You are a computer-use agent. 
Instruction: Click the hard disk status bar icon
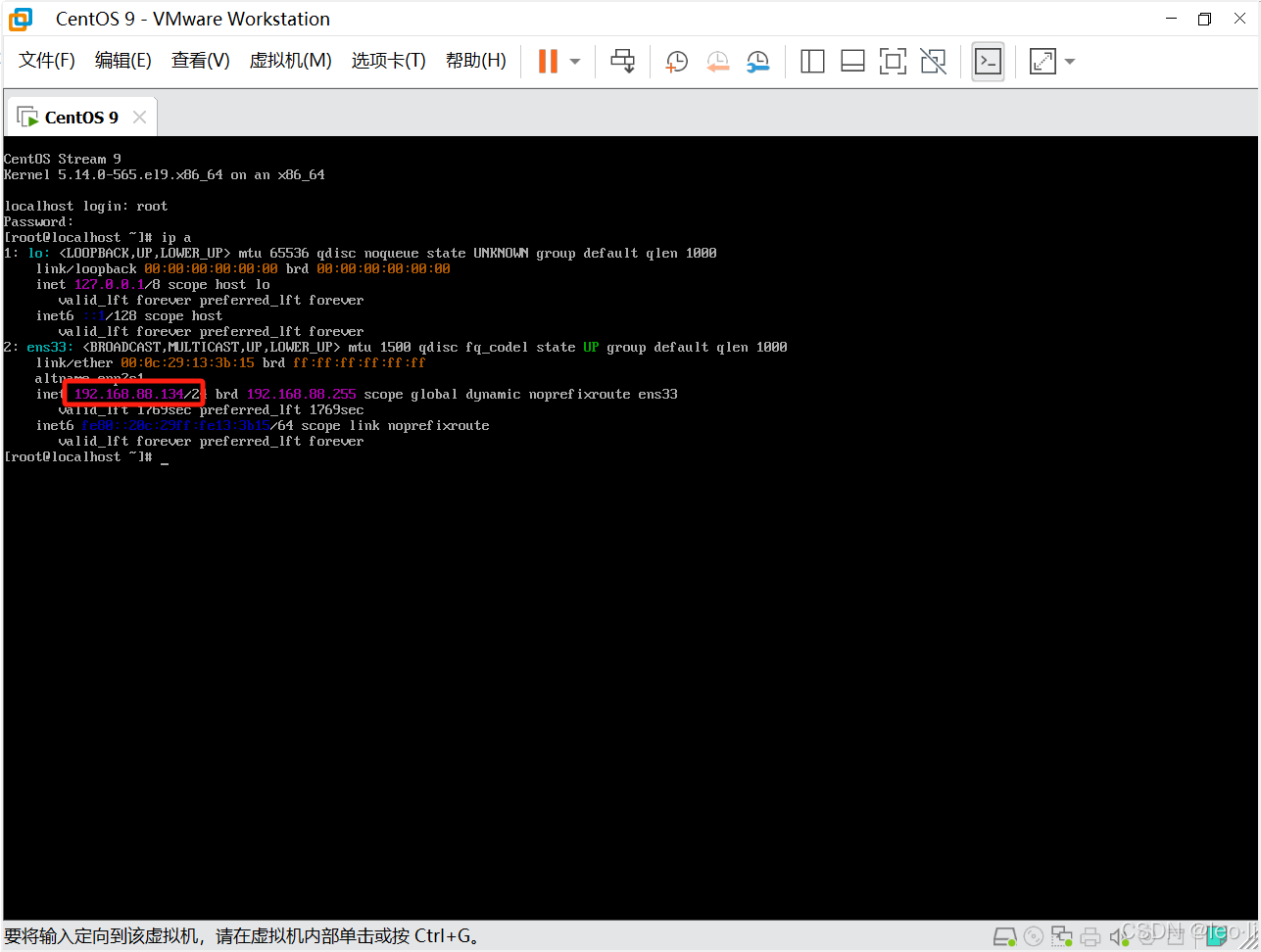[x=1005, y=936]
